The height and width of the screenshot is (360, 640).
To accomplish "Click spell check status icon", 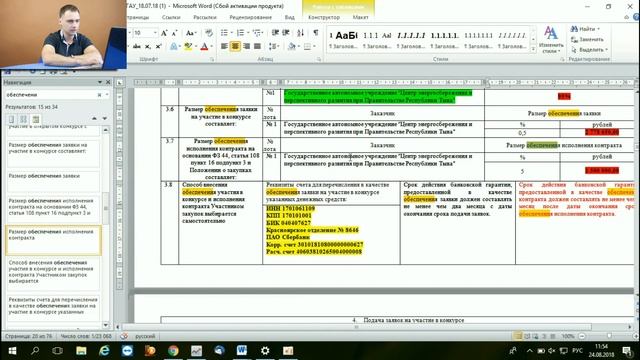I will tap(124, 336).
